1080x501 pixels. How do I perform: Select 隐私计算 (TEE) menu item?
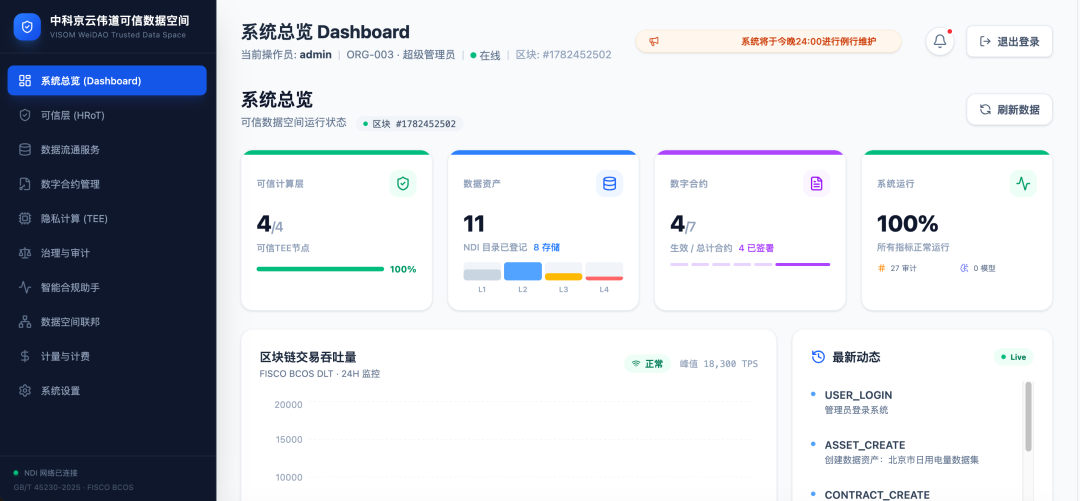coord(107,218)
